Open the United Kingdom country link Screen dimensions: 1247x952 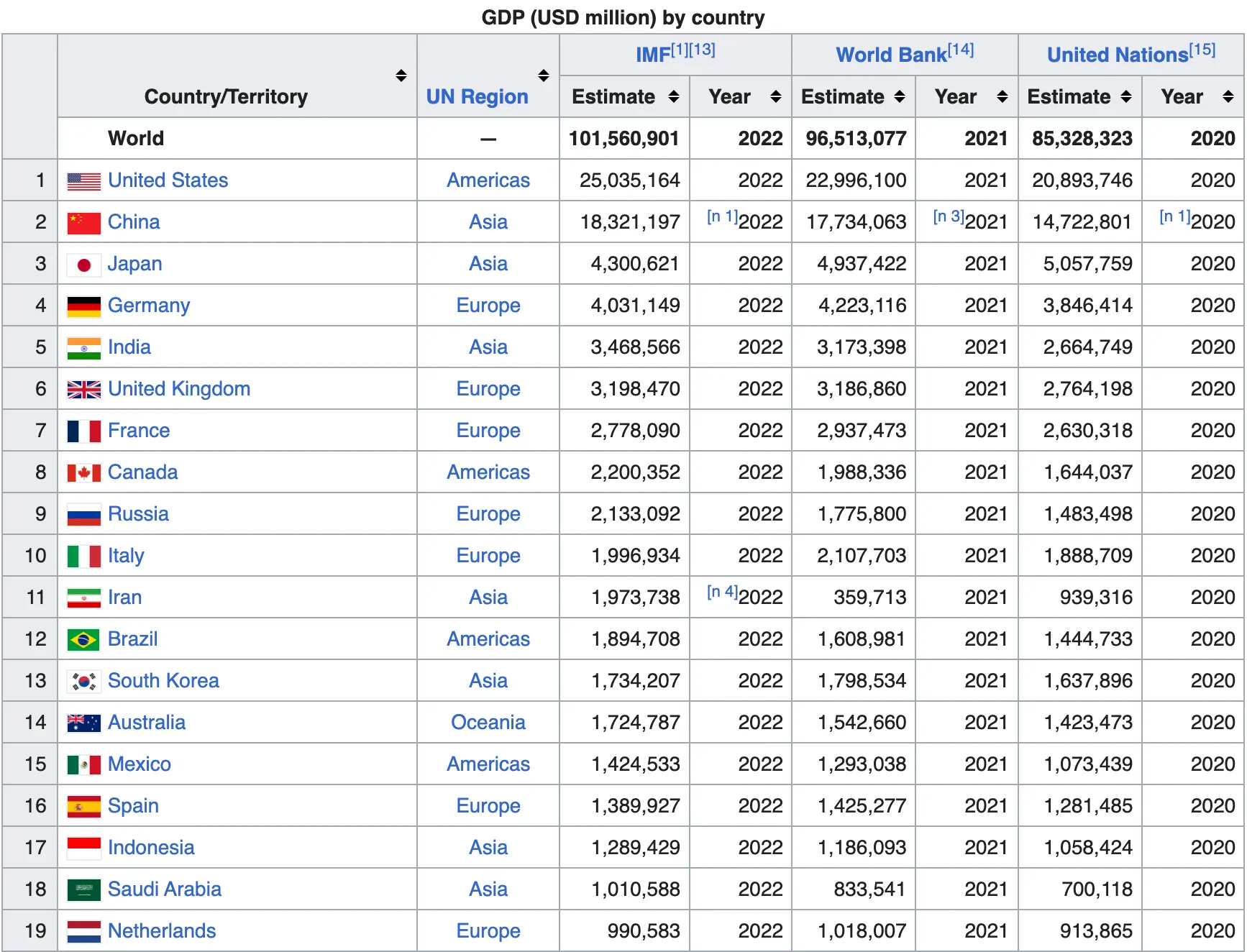tap(179, 389)
